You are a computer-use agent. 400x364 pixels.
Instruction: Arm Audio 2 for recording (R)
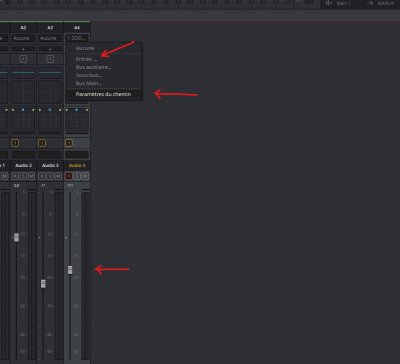tap(15, 176)
